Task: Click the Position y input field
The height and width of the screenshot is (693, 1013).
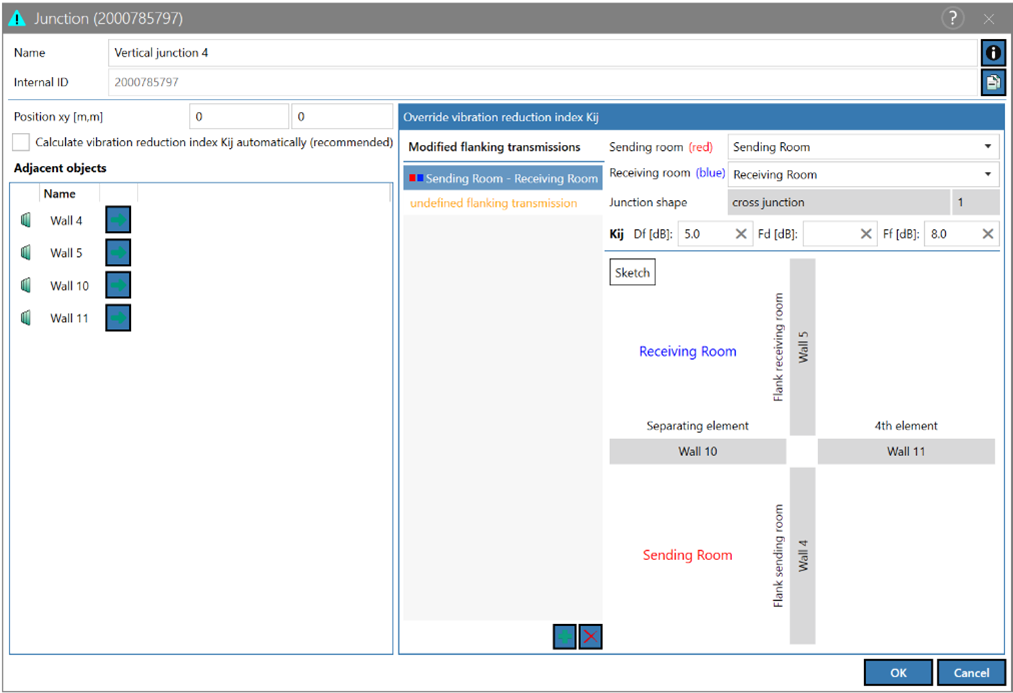Action: [x=342, y=117]
